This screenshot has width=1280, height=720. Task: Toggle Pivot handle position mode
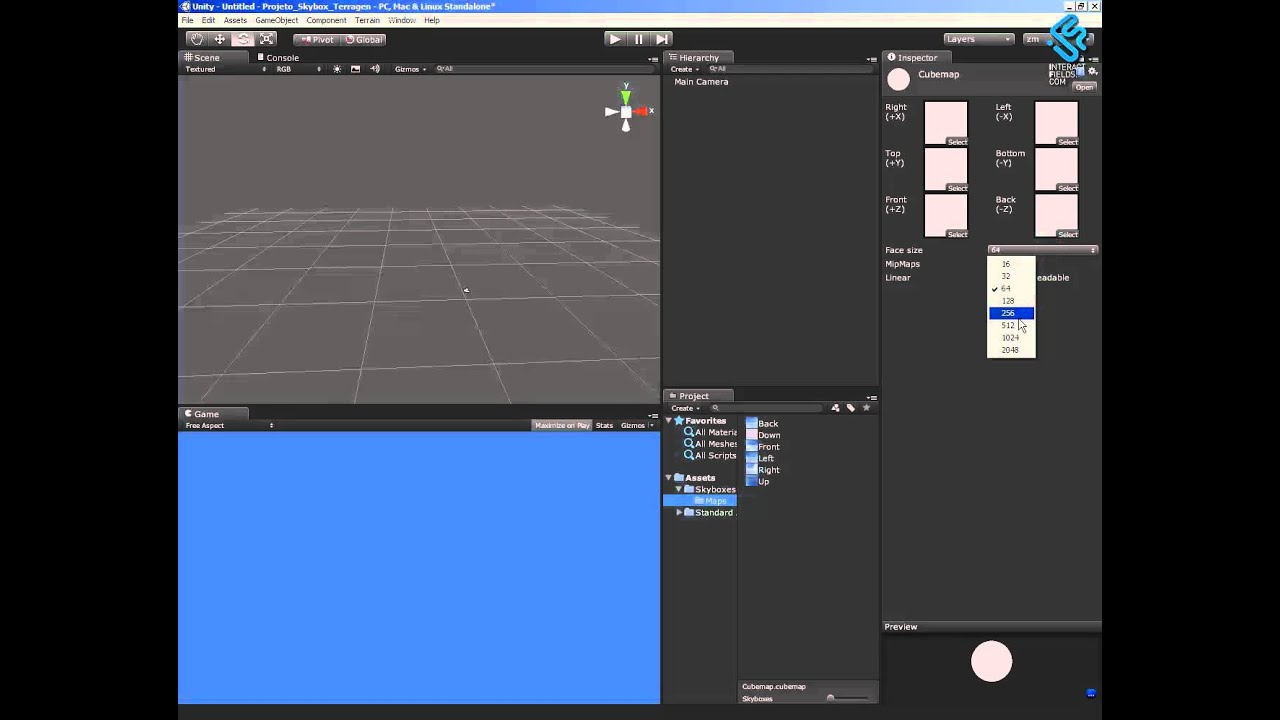pos(318,39)
